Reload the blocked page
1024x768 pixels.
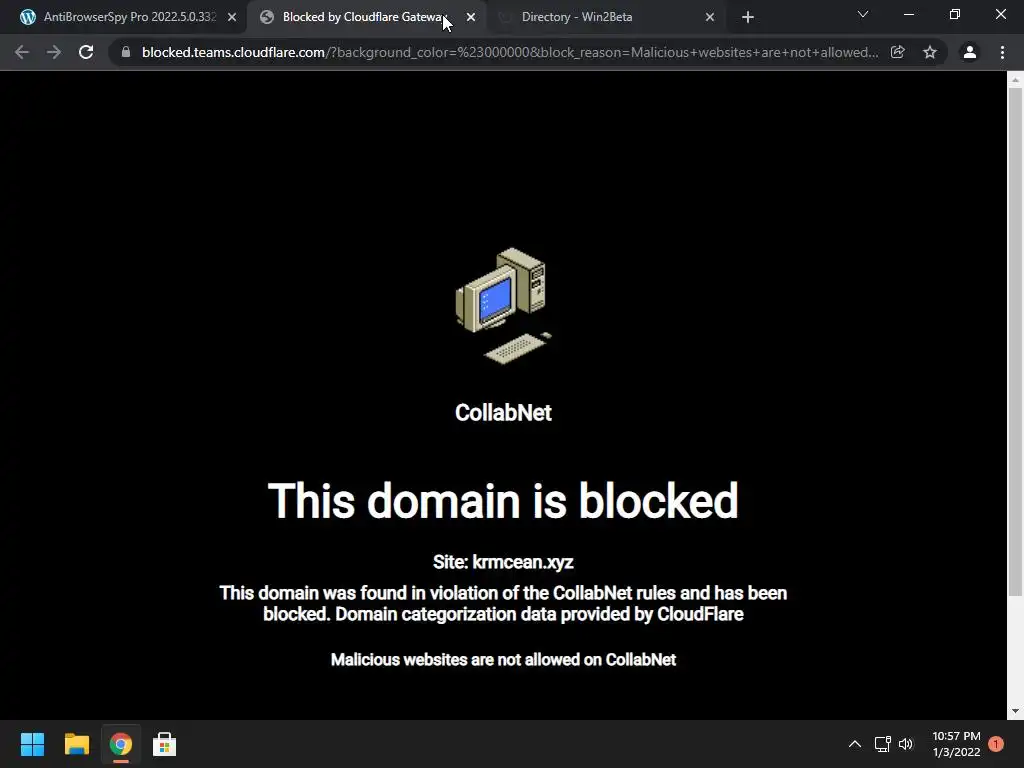(86, 52)
